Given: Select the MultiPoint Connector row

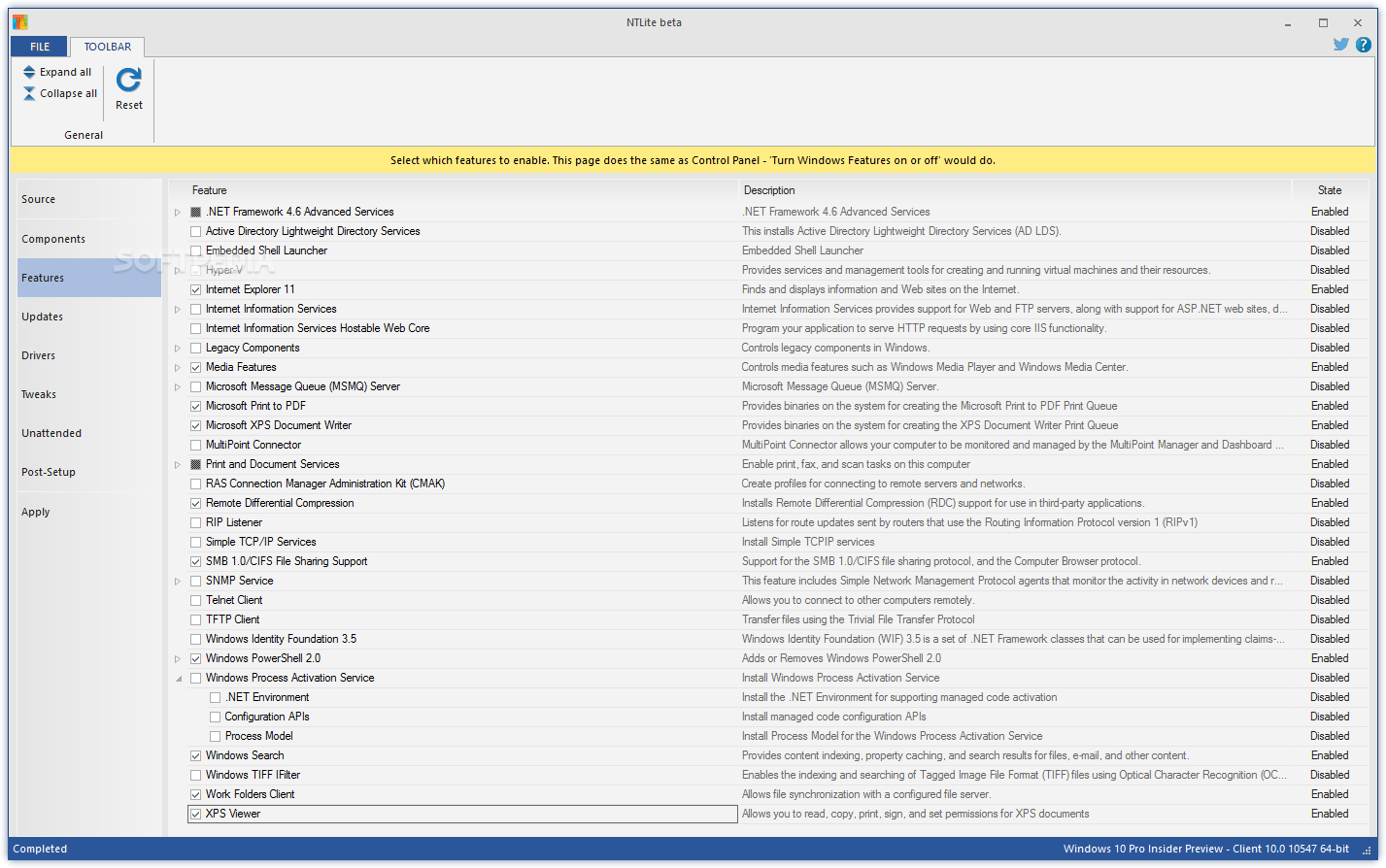Looking at the screenshot, I should 768,445.
